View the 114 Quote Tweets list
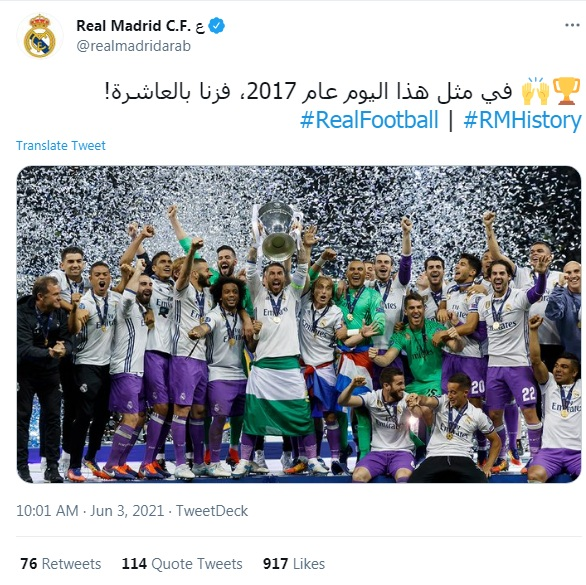 pos(182,564)
